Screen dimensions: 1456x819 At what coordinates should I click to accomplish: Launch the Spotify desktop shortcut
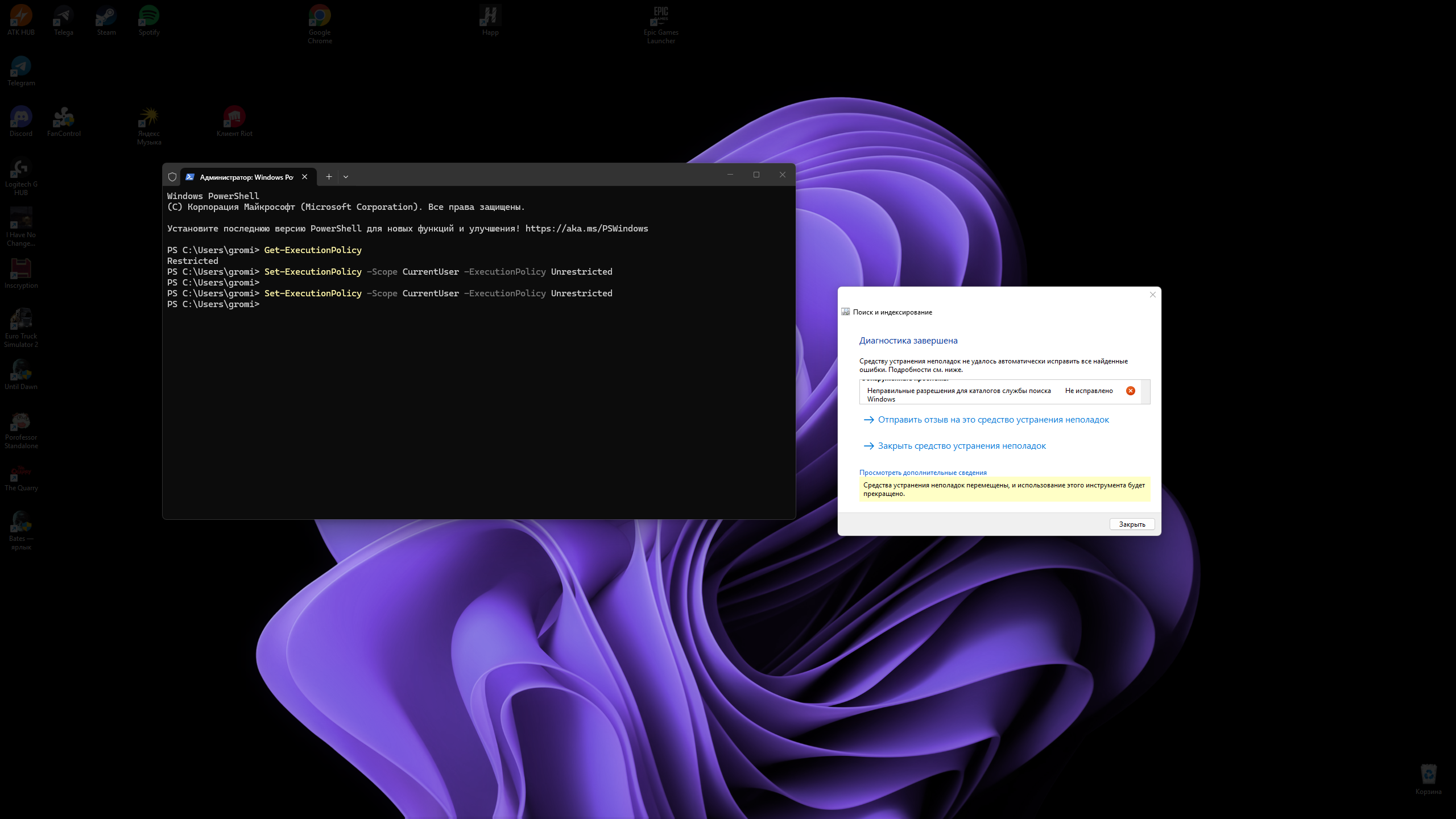[x=149, y=20]
